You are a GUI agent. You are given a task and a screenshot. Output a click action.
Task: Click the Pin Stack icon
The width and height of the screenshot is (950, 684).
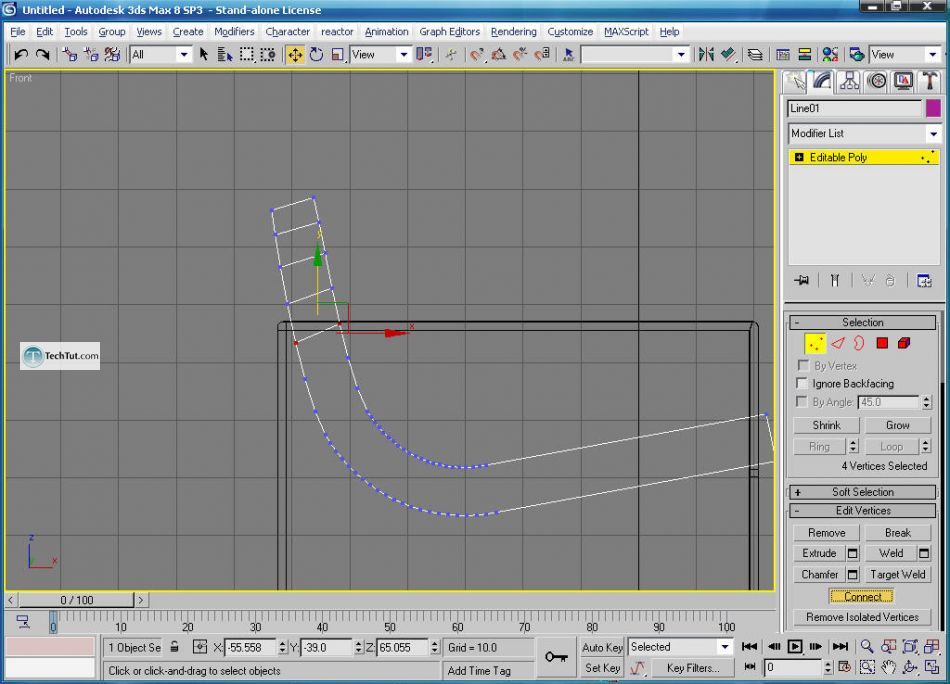[802, 281]
